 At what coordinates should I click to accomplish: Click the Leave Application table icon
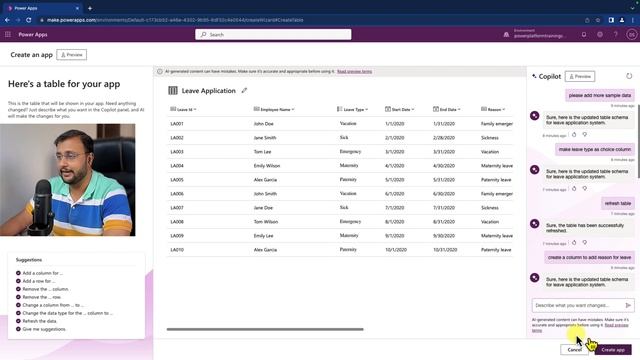click(173, 91)
